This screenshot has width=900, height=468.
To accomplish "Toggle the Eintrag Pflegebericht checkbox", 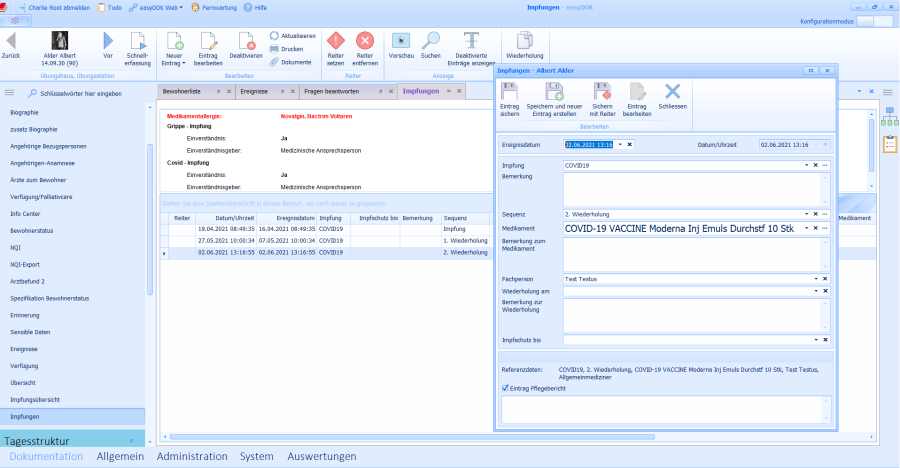I will [505, 386].
